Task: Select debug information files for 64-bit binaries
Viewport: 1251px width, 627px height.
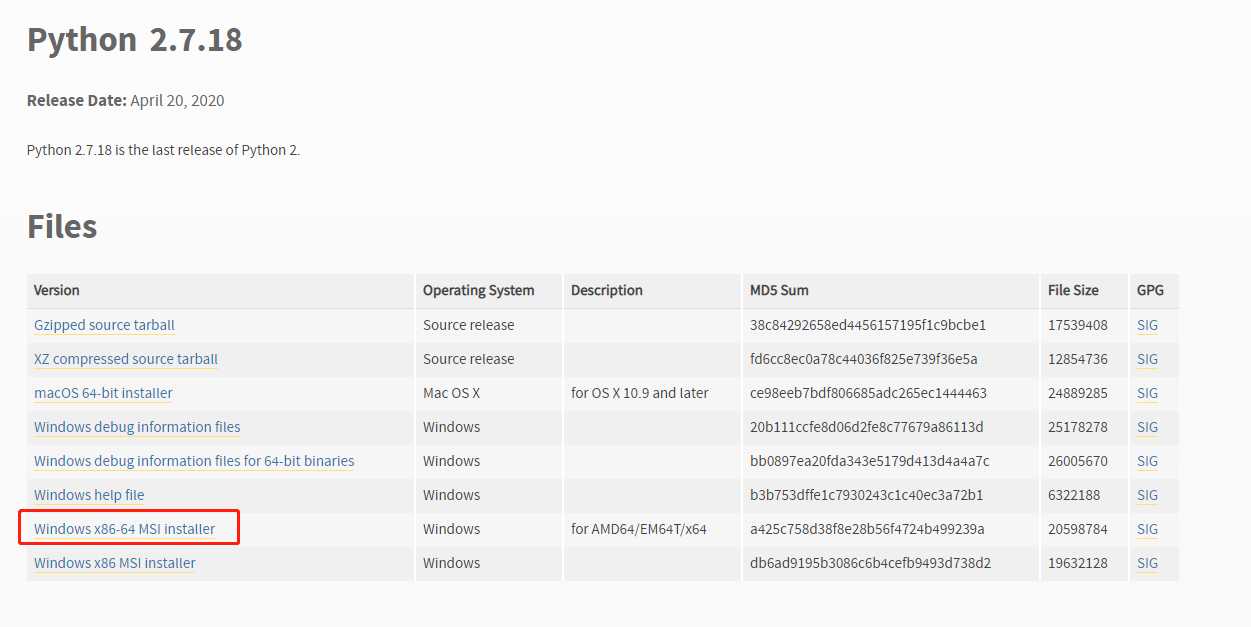Action: [x=194, y=461]
